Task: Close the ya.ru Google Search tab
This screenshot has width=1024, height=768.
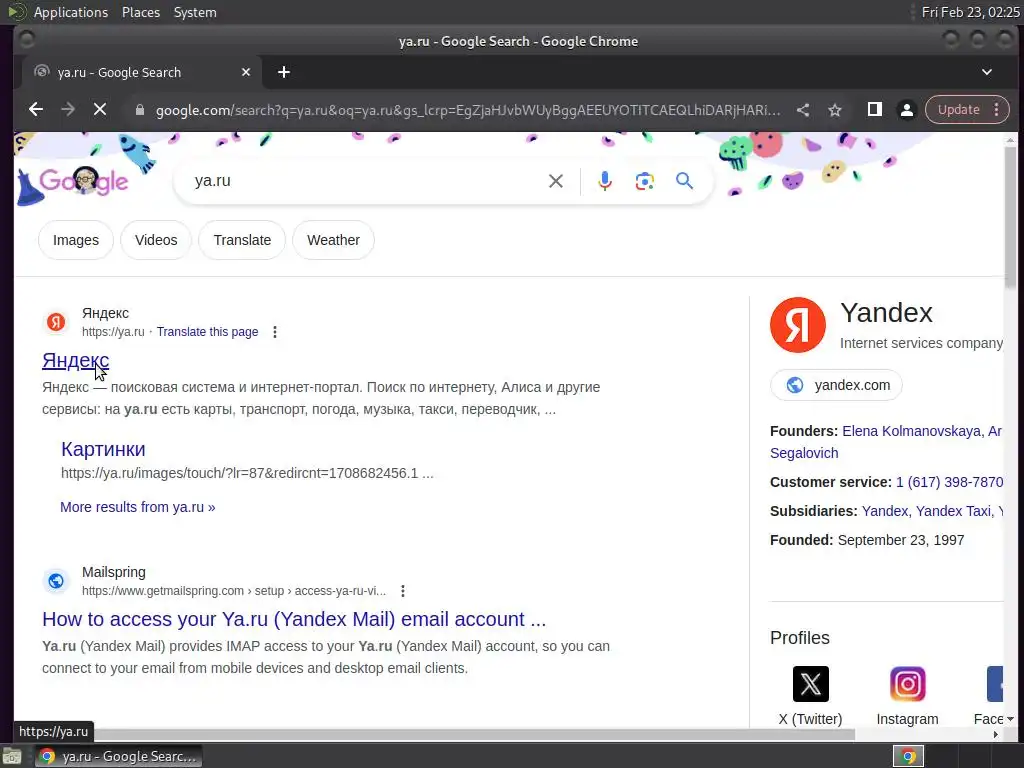Action: point(246,72)
